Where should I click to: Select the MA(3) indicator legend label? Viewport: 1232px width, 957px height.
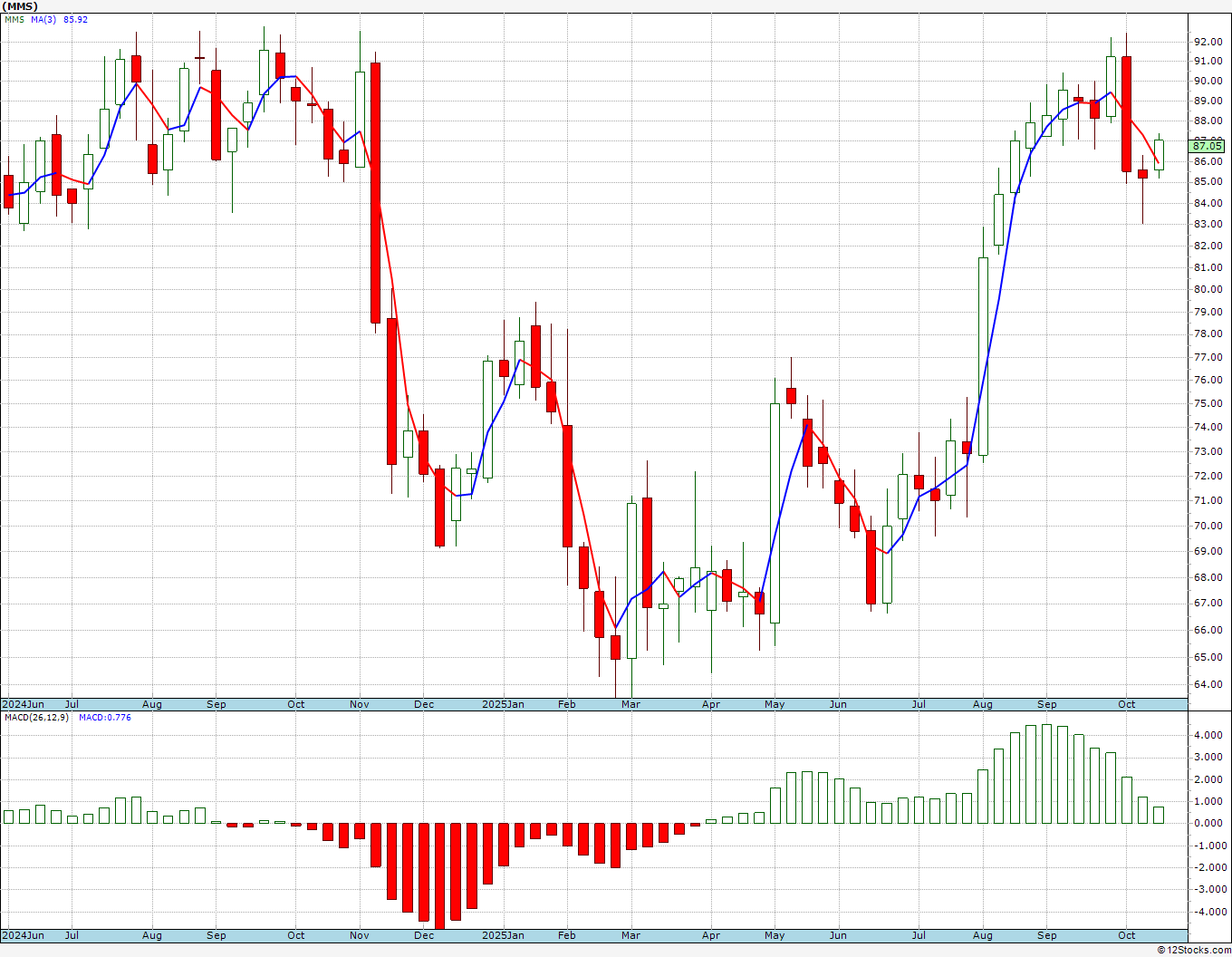pyautogui.click(x=44, y=19)
